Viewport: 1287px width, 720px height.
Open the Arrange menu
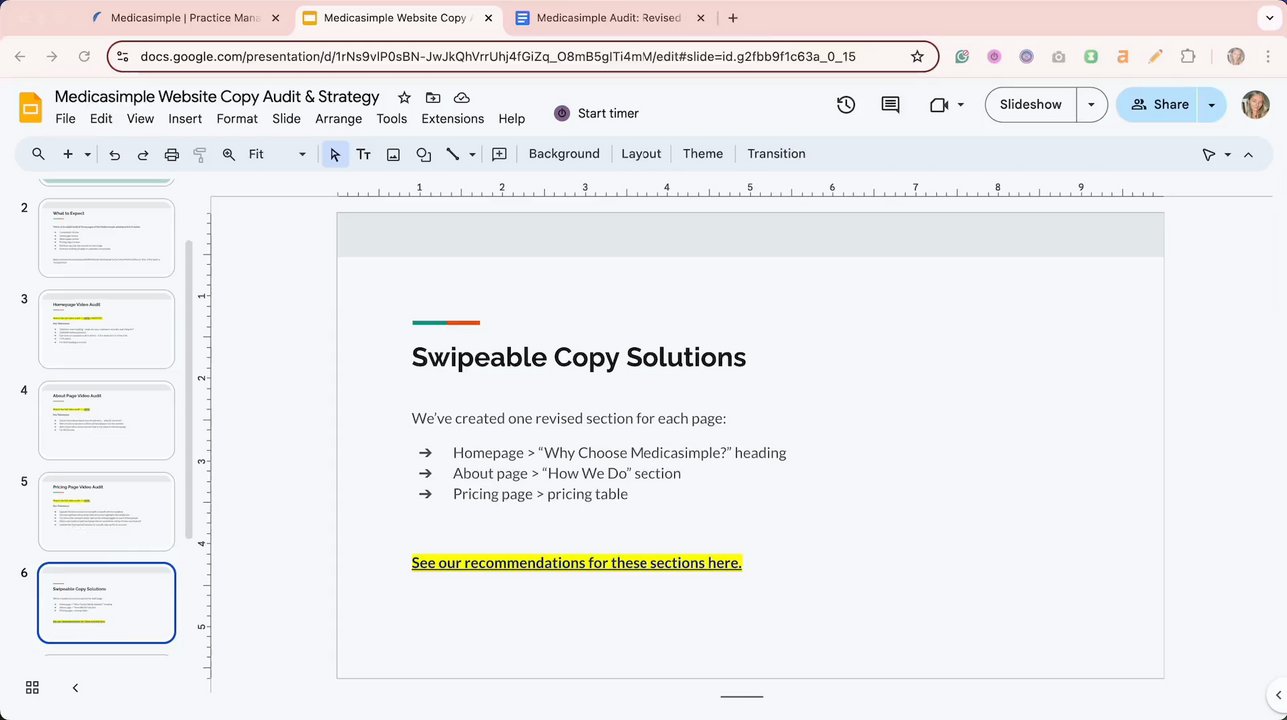pos(339,118)
